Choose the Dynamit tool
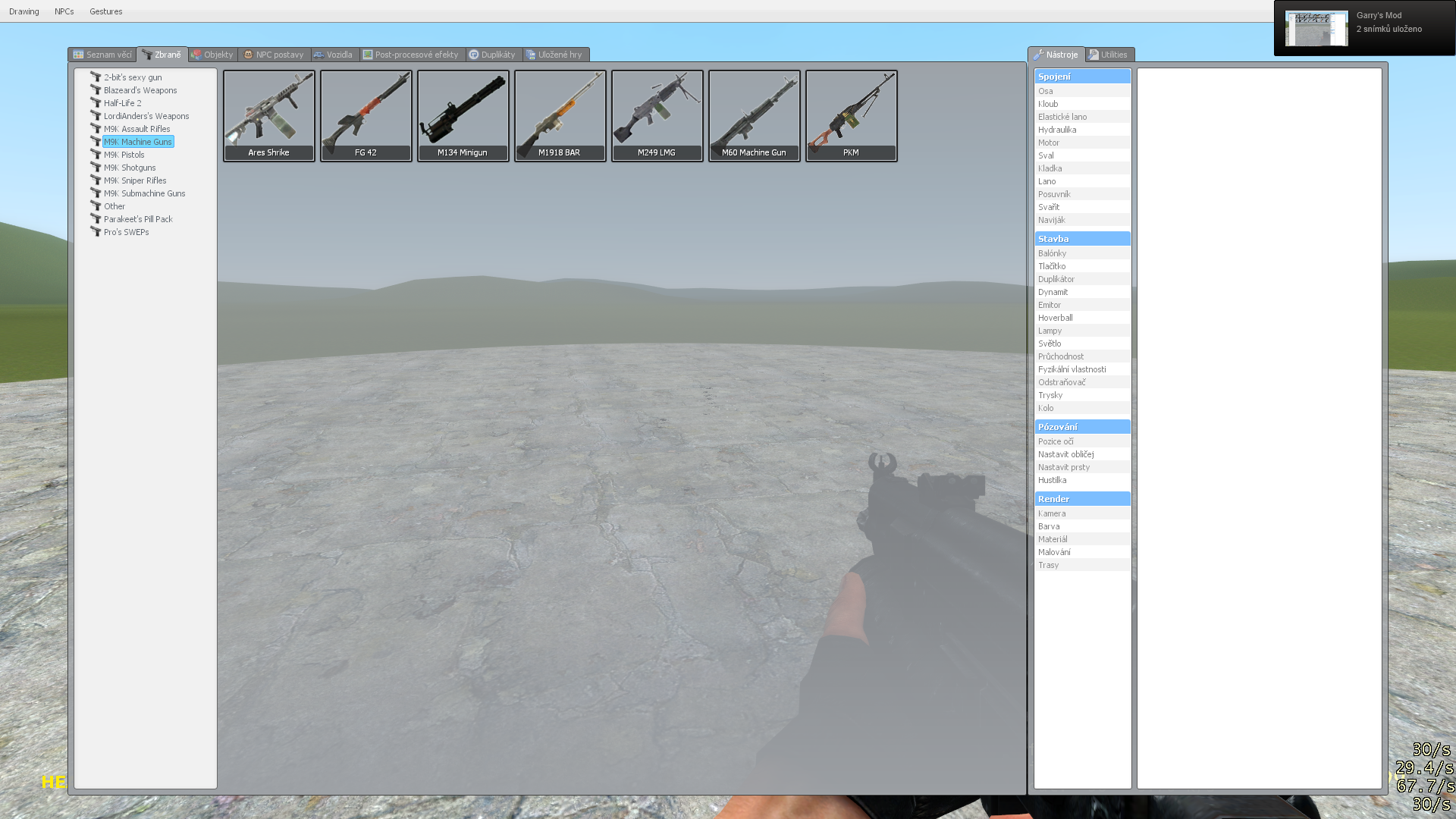The height and width of the screenshot is (819, 1456). (x=1082, y=292)
